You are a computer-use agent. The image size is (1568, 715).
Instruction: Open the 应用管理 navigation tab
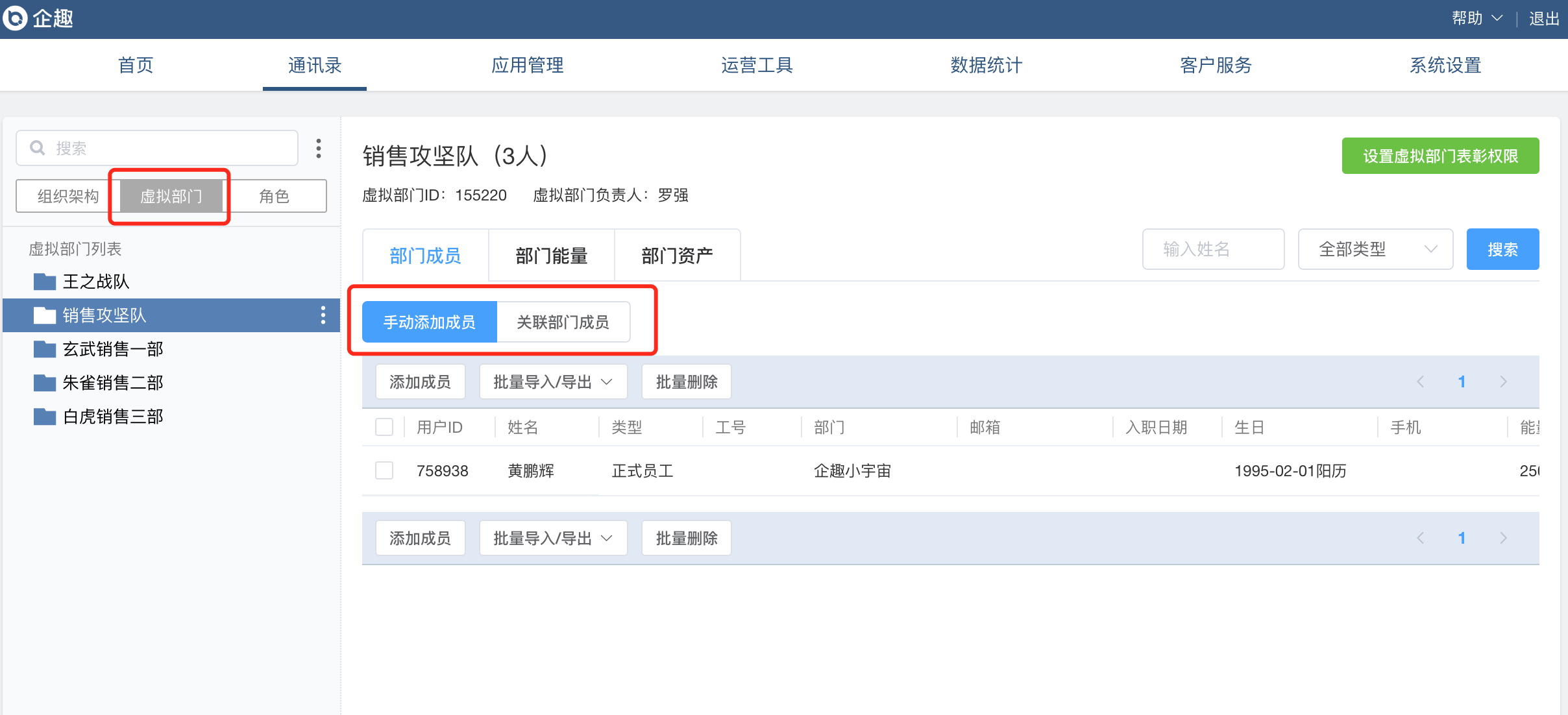[x=527, y=65]
